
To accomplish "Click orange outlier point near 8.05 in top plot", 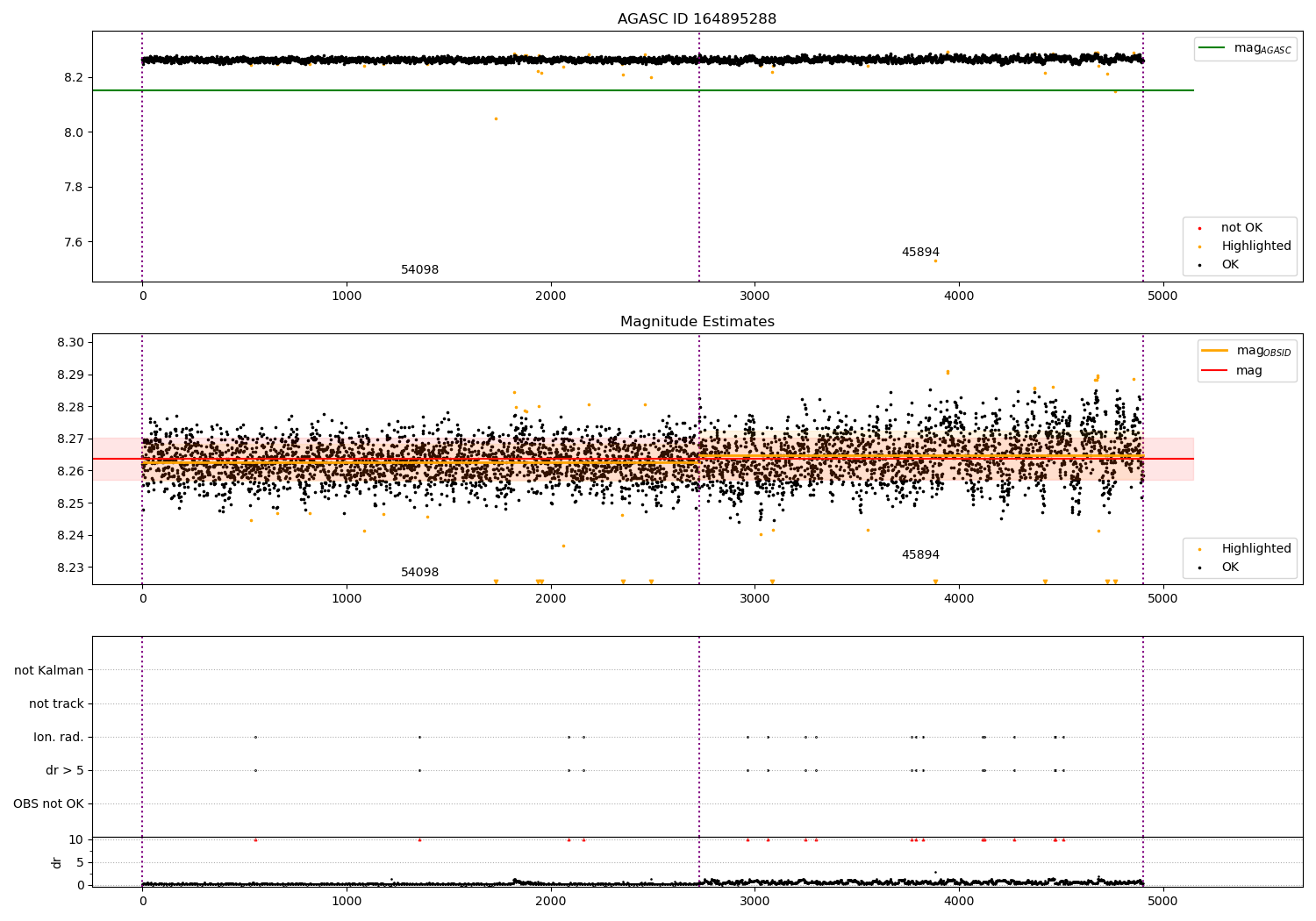I will 496,118.
